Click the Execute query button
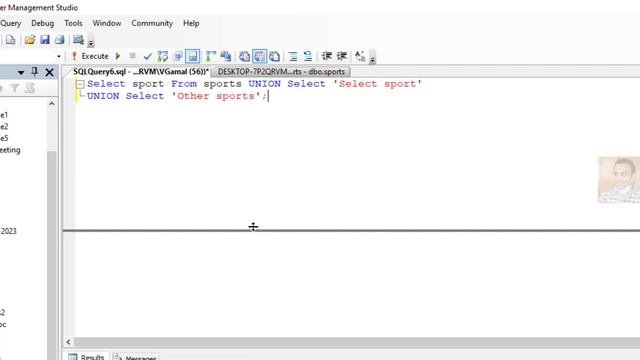This screenshot has width=640, height=360. click(x=90, y=56)
